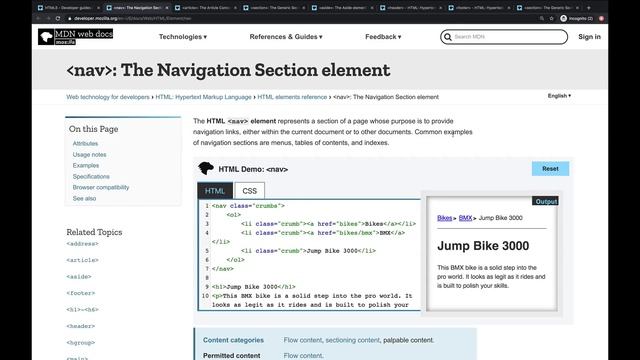This screenshot has width=640, height=360.
Task: Switch to the CSS tab in the demo
Action: pos(249,191)
